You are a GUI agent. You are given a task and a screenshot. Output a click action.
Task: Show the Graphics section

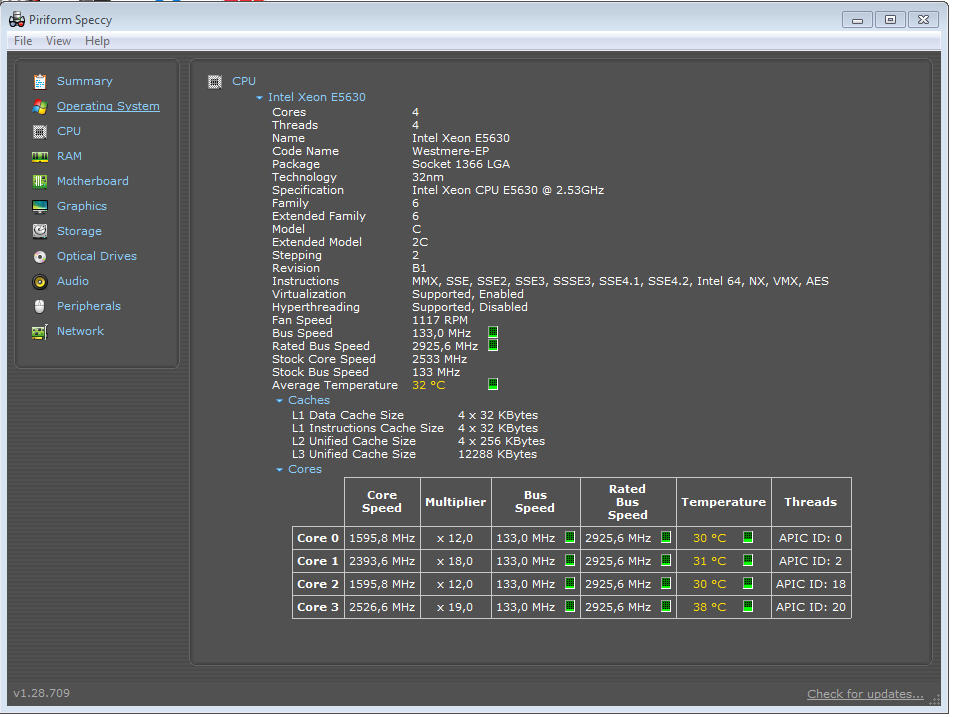click(82, 206)
